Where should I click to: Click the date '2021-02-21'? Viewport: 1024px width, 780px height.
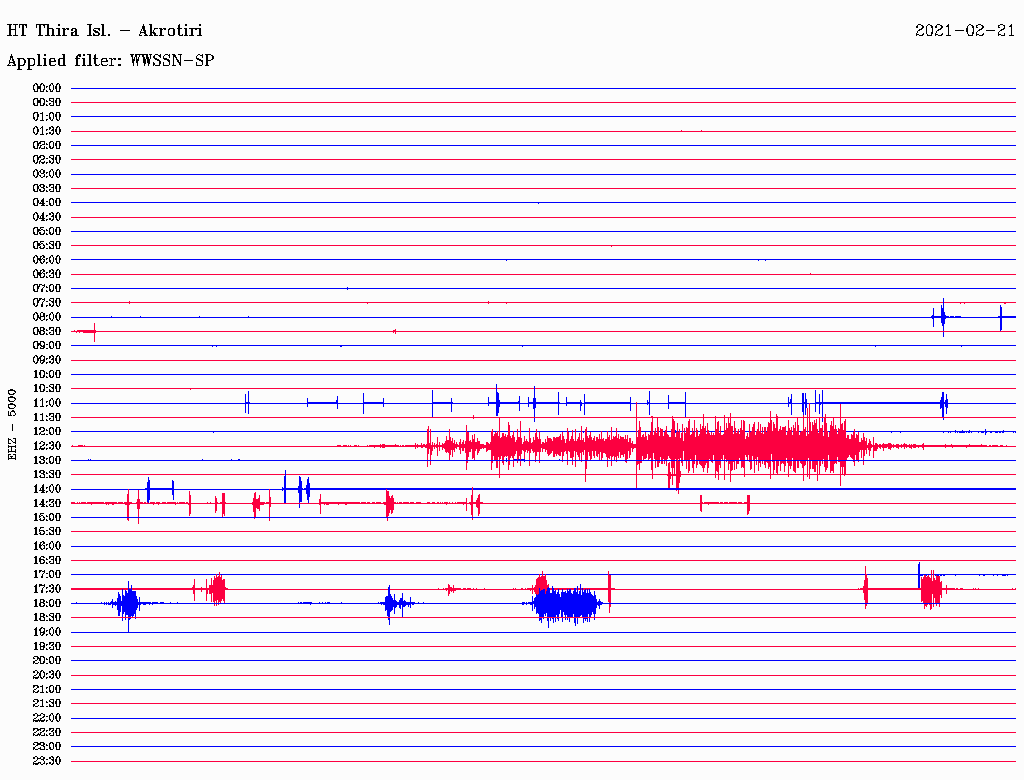tap(965, 31)
